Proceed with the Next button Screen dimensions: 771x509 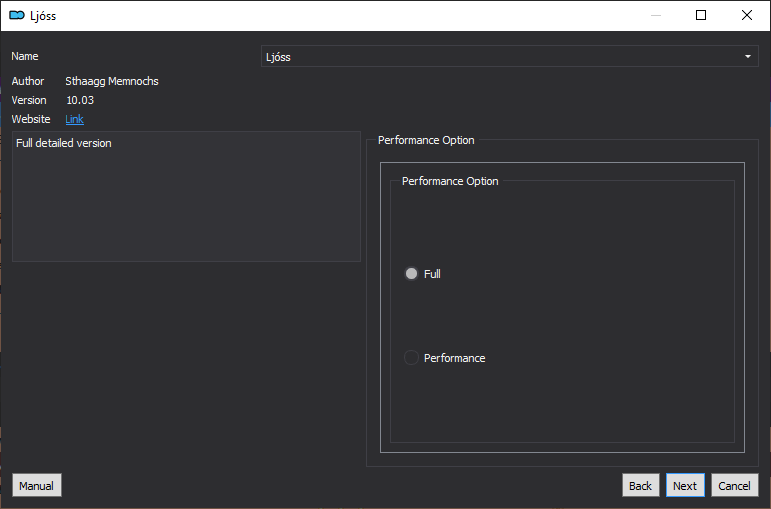pyautogui.click(x=685, y=485)
